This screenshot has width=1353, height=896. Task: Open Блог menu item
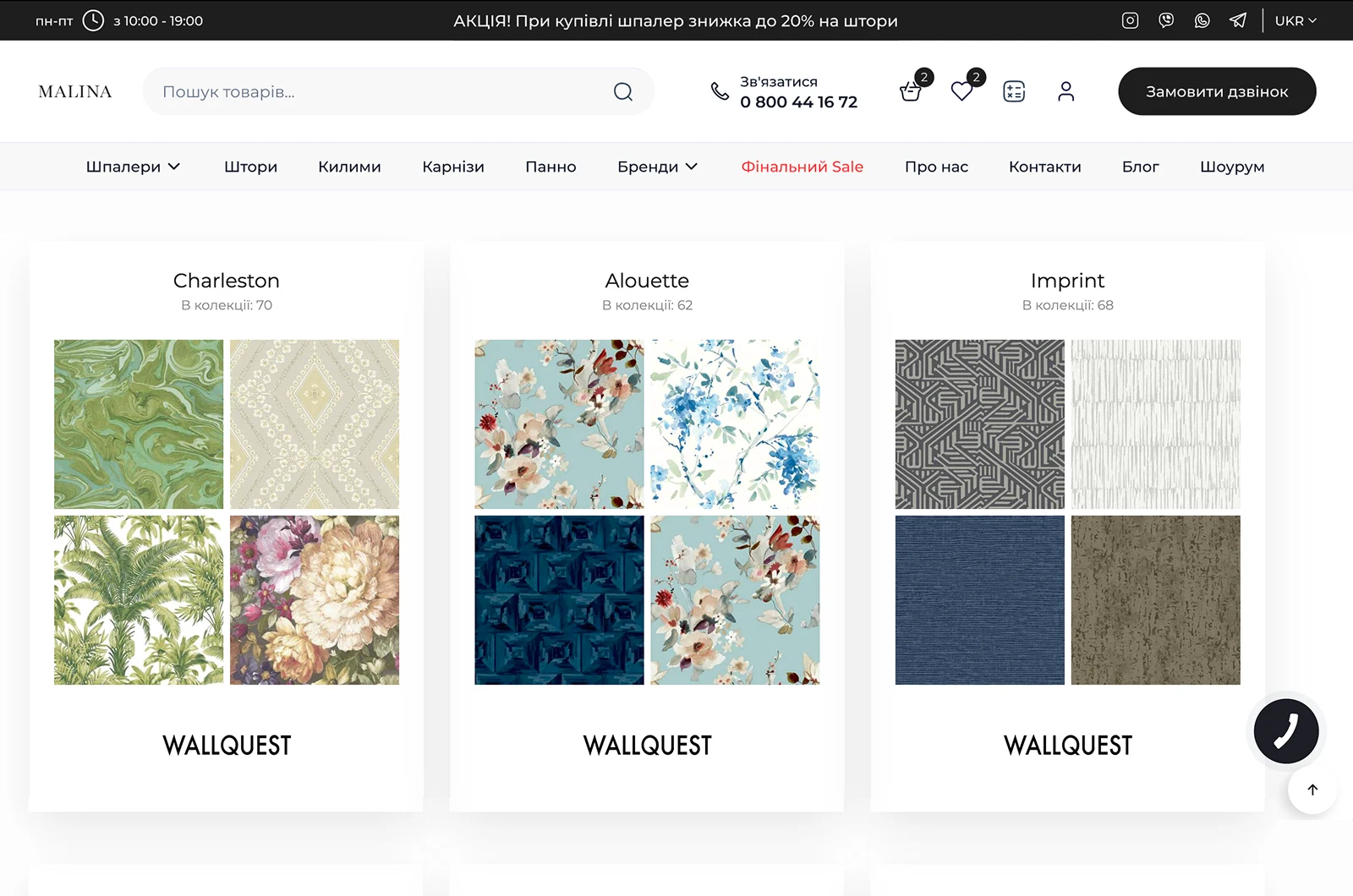pyautogui.click(x=1140, y=167)
